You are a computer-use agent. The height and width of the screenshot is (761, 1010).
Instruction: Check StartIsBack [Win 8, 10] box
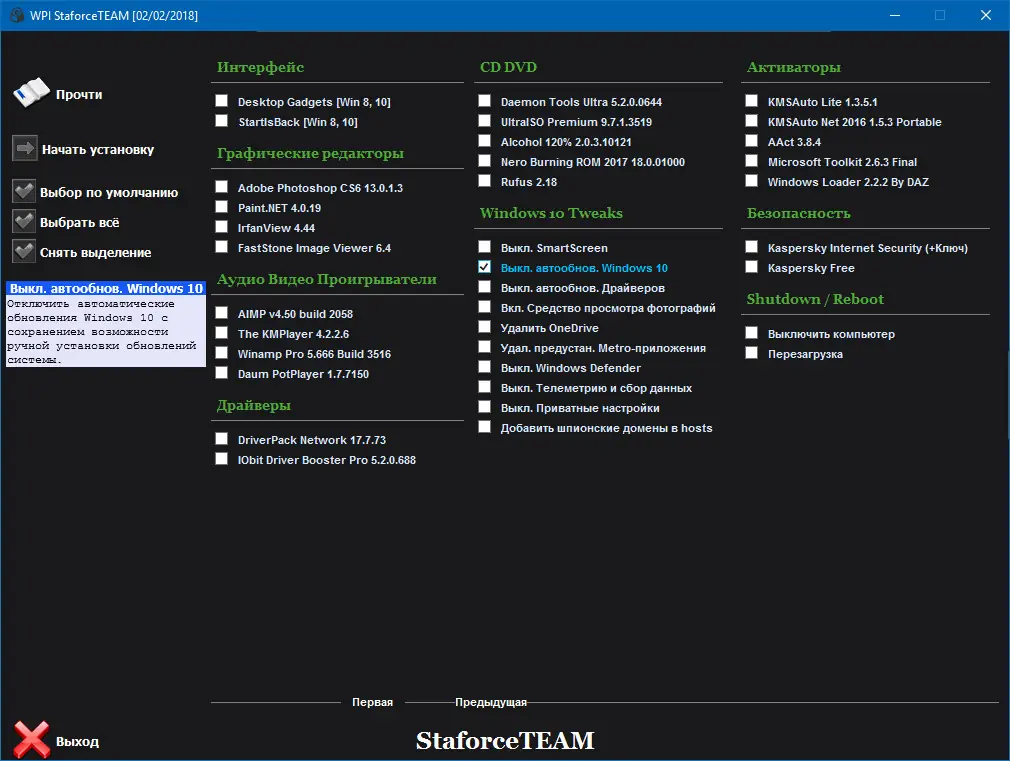point(222,120)
